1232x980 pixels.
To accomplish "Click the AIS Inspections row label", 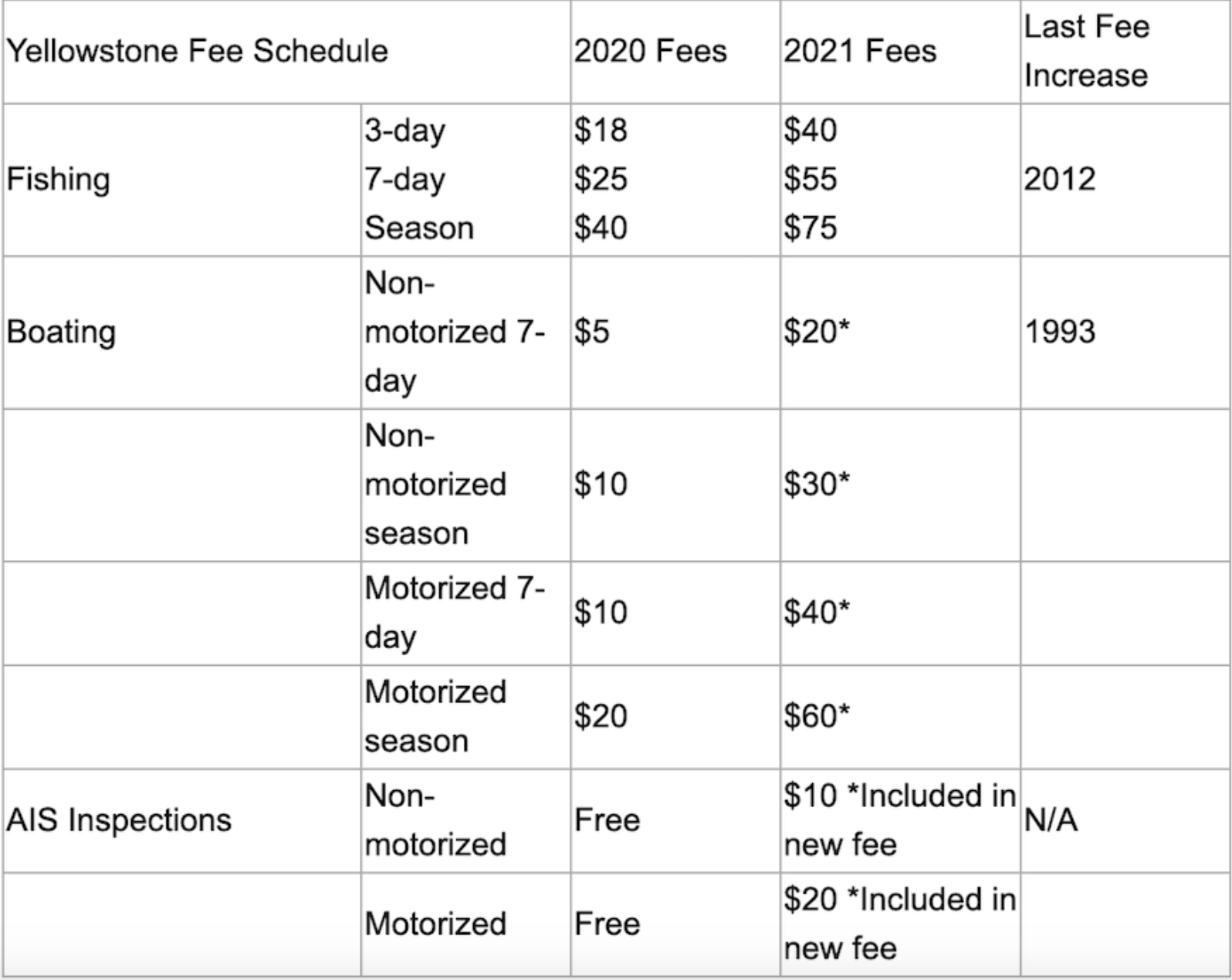I will (119, 819).
